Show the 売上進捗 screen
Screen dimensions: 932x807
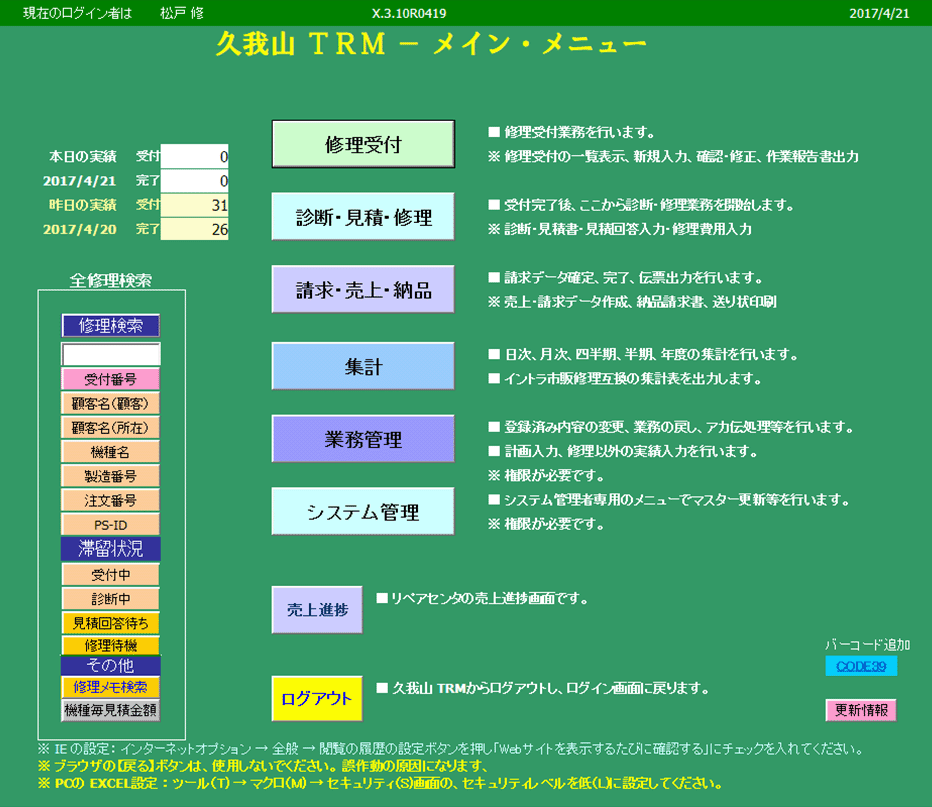[317, 610]
